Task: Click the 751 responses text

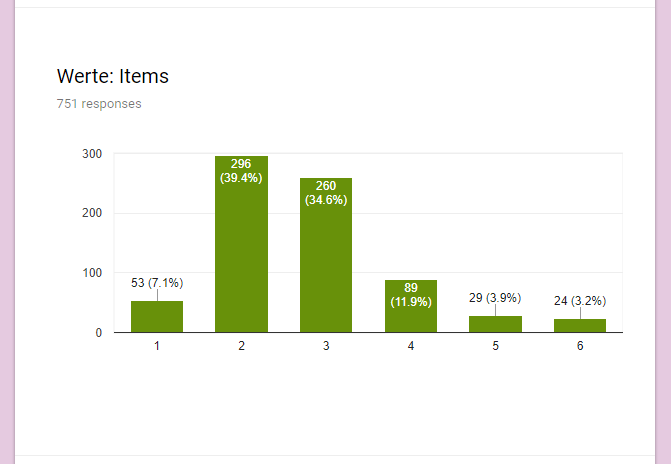Action: tap(99, 104)
